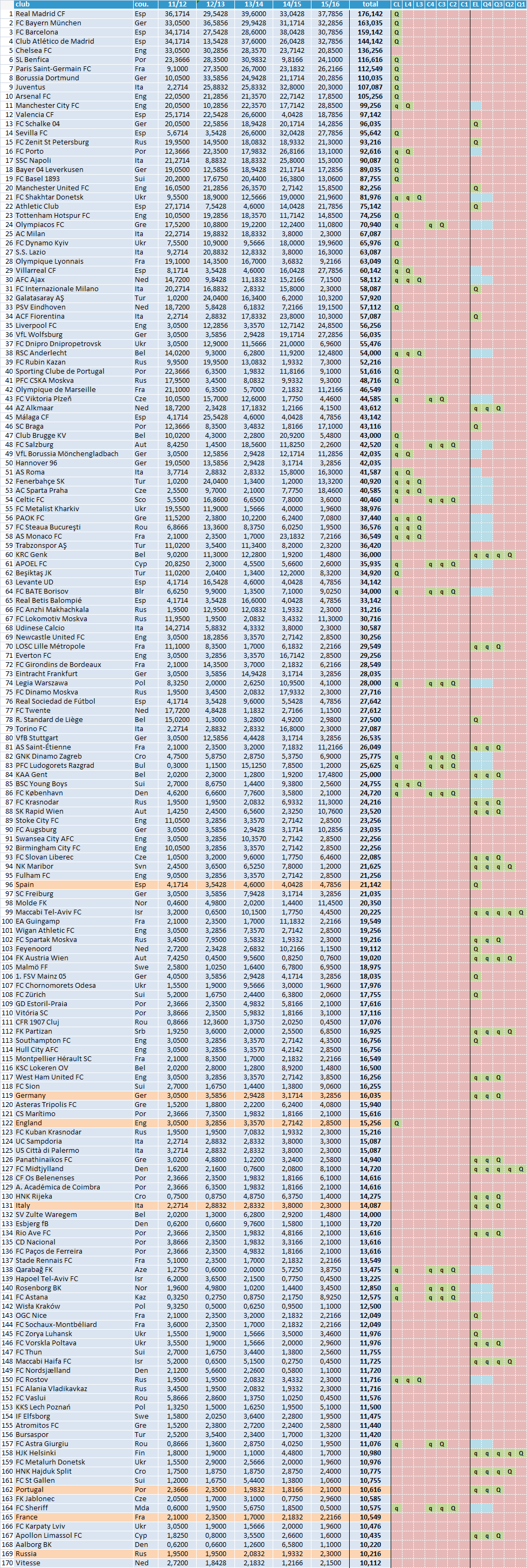This screenshot has width=527, height=1568.
Task: Select the 'FC Rostov' club cell
Action: (x=73, y=1379)
